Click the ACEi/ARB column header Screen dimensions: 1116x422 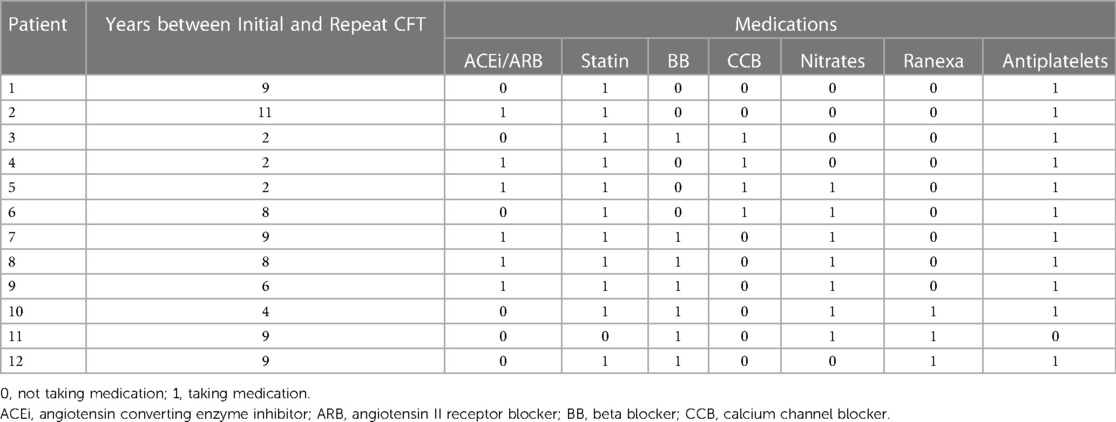click(x=503, y=61)
